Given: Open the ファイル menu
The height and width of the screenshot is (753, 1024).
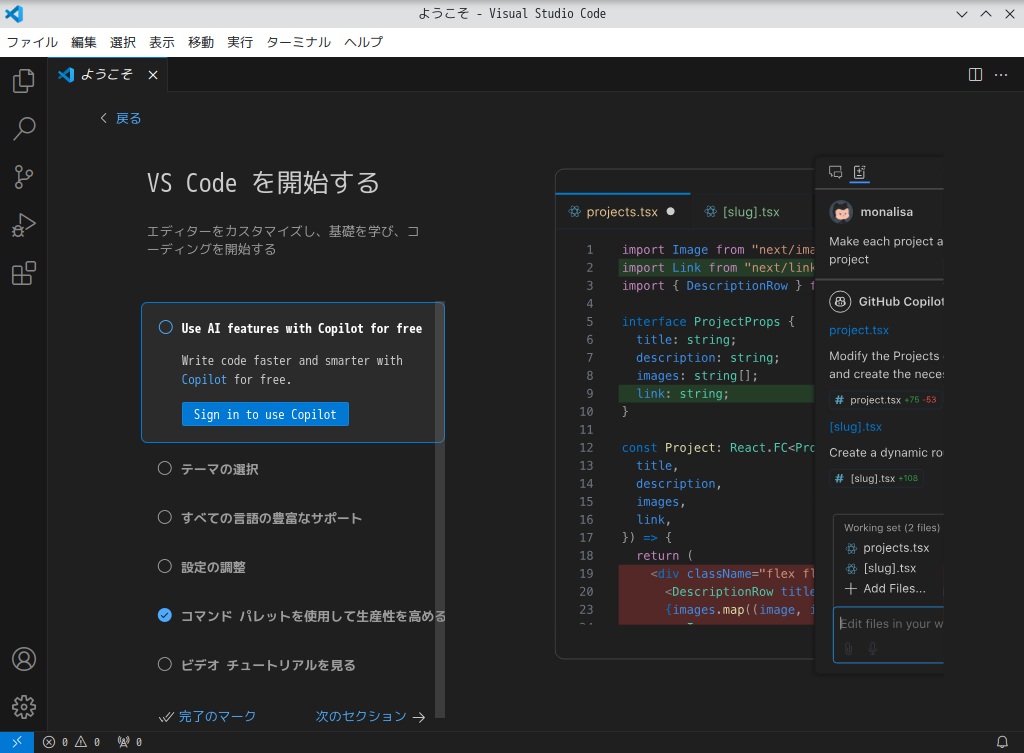Looking at the screenshot, I should tap(32, 42).
